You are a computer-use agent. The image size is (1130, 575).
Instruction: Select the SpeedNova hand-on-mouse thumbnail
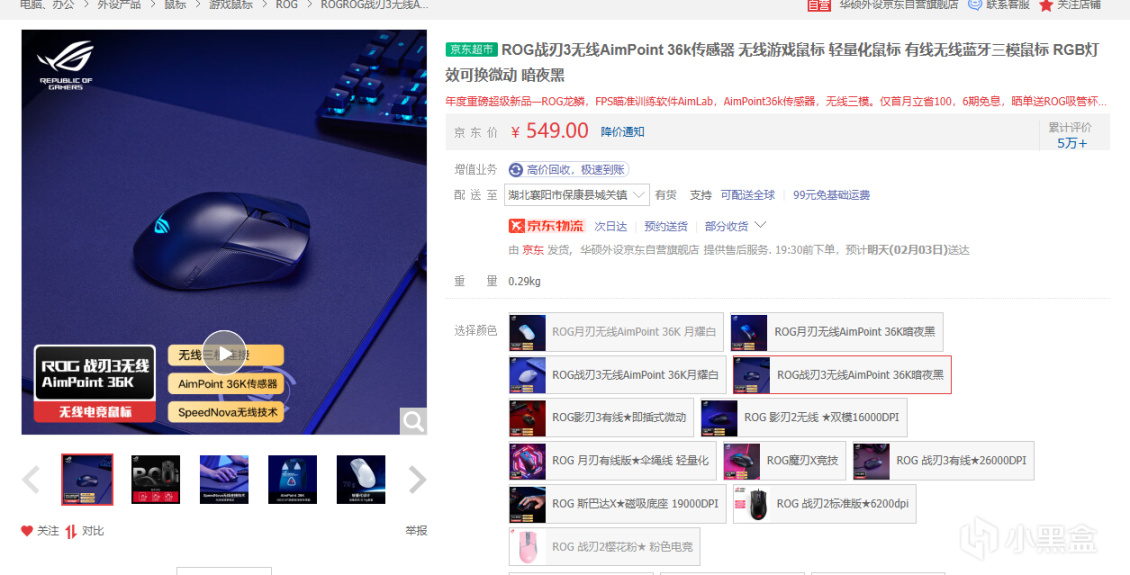[224, 479]
